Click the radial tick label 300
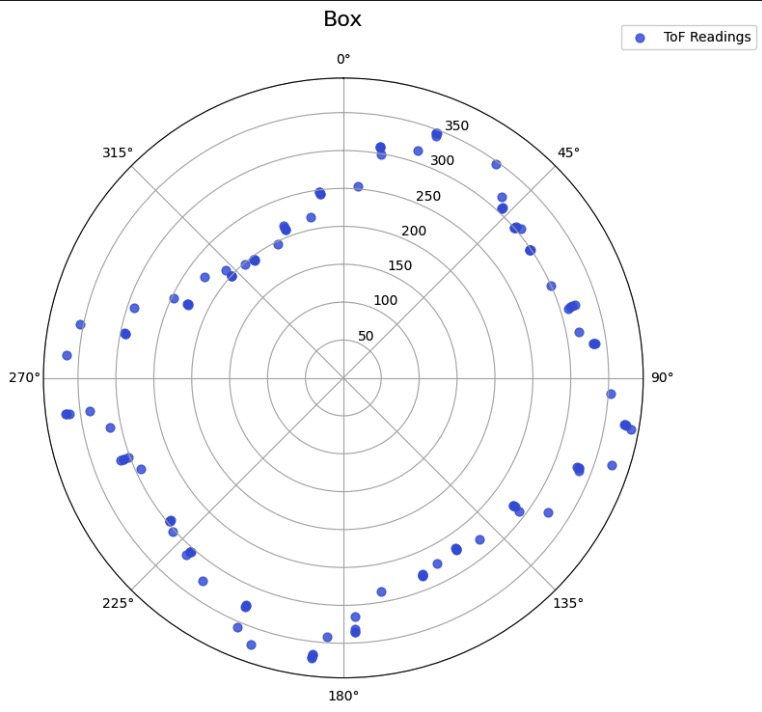Screen dimensions: 762x712 442,160
